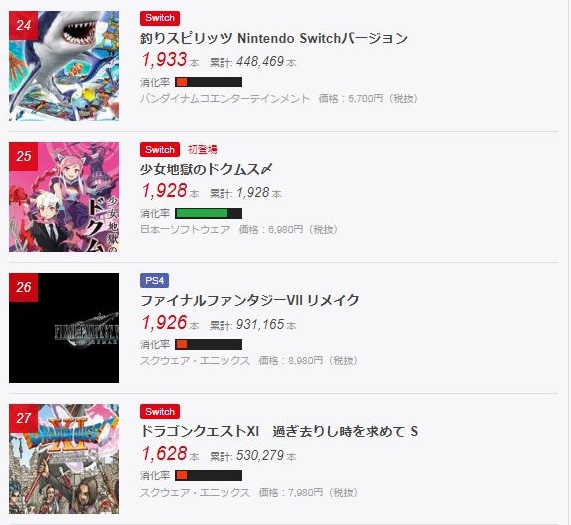Image resolution: width=571 pixels, height=525 pixels.
Task: Click the Switch tag for 少女地獄のドクムス〆
Action: pyautogui.click(x=160, y=150)
